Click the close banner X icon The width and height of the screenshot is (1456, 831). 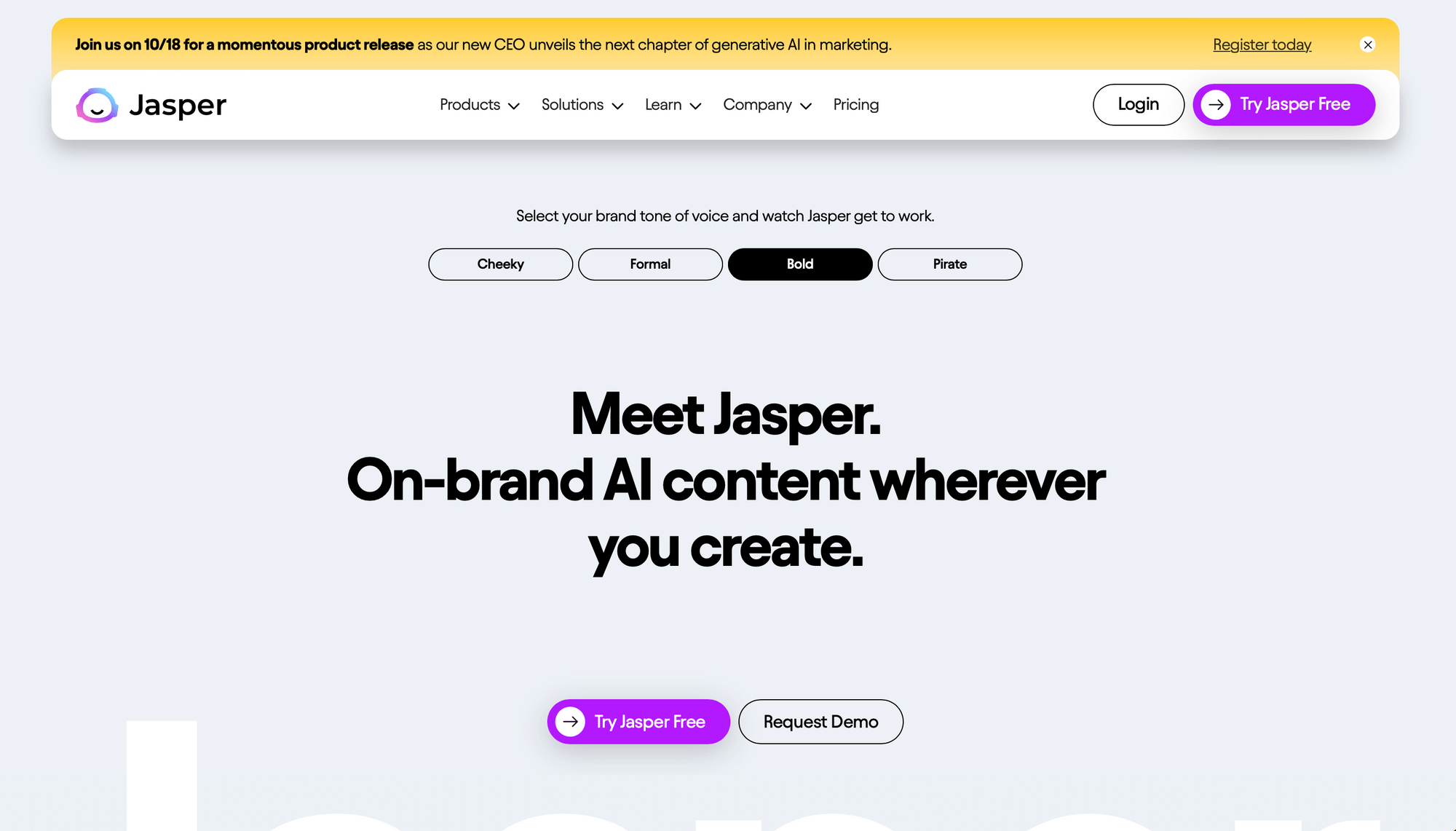click(1368, 44)
